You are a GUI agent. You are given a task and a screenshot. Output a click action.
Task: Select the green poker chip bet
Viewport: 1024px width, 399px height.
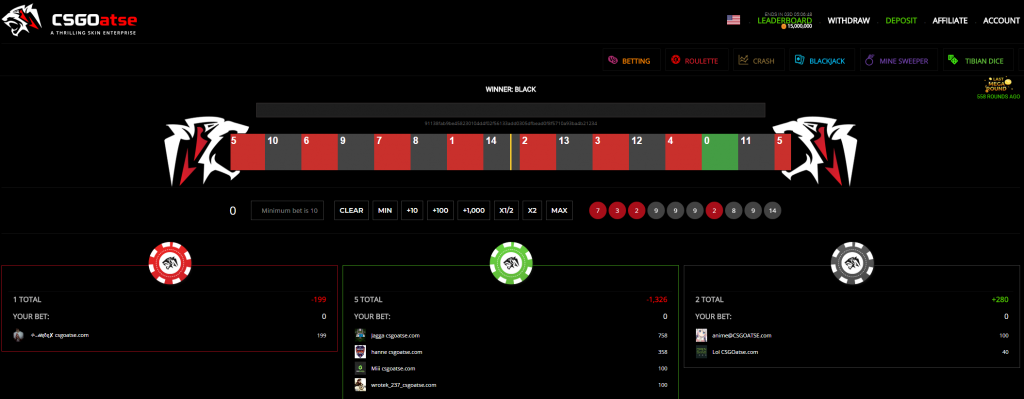pos(511,263)
